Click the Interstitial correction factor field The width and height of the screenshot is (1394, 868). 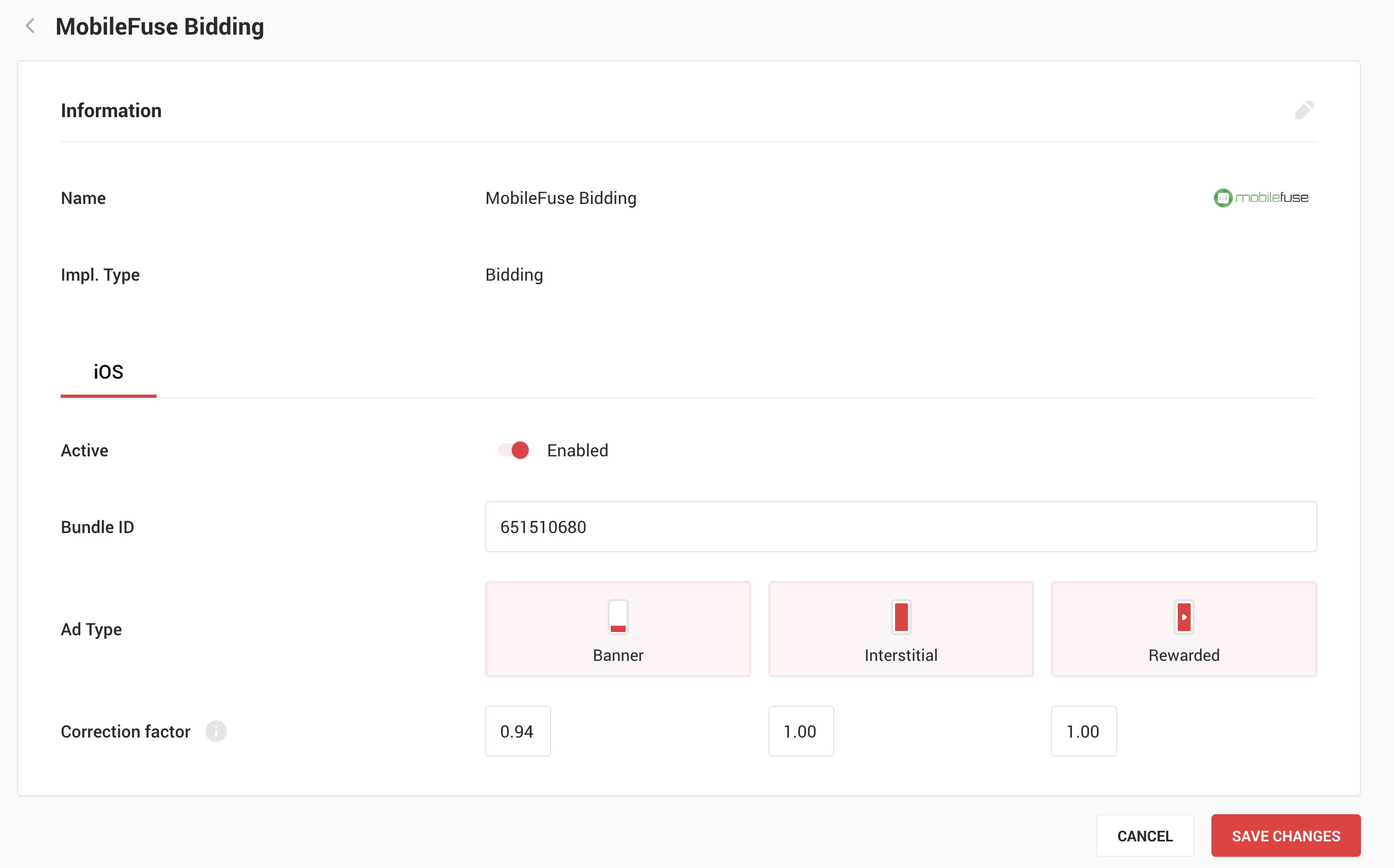coord(801,731)
